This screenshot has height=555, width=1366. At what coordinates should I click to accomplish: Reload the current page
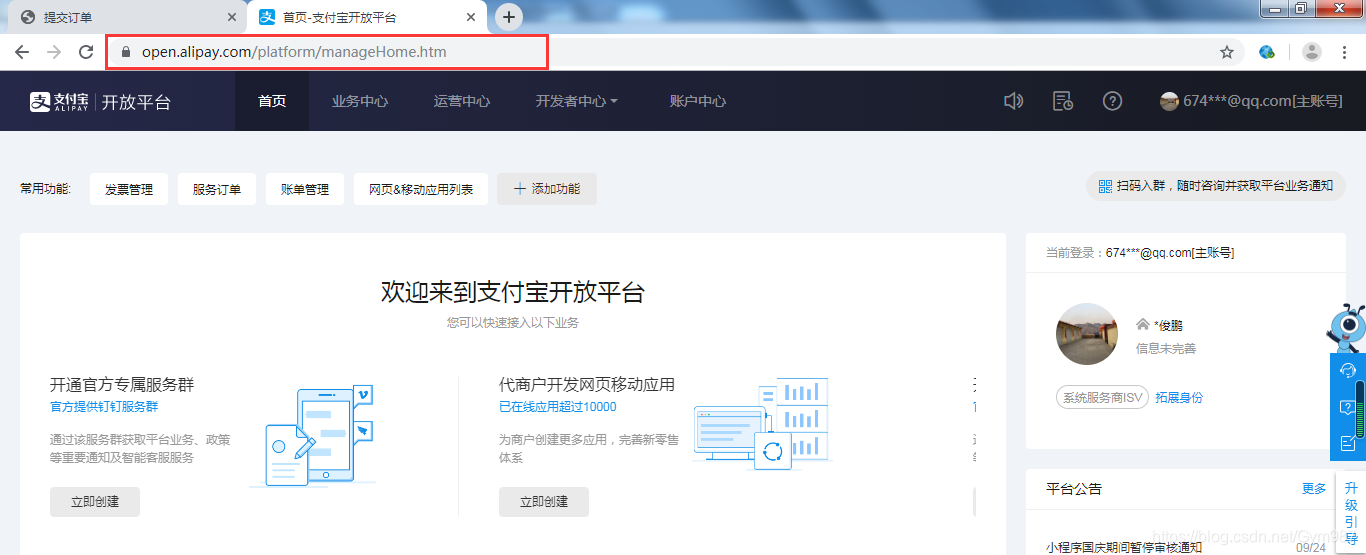(86, 52)
